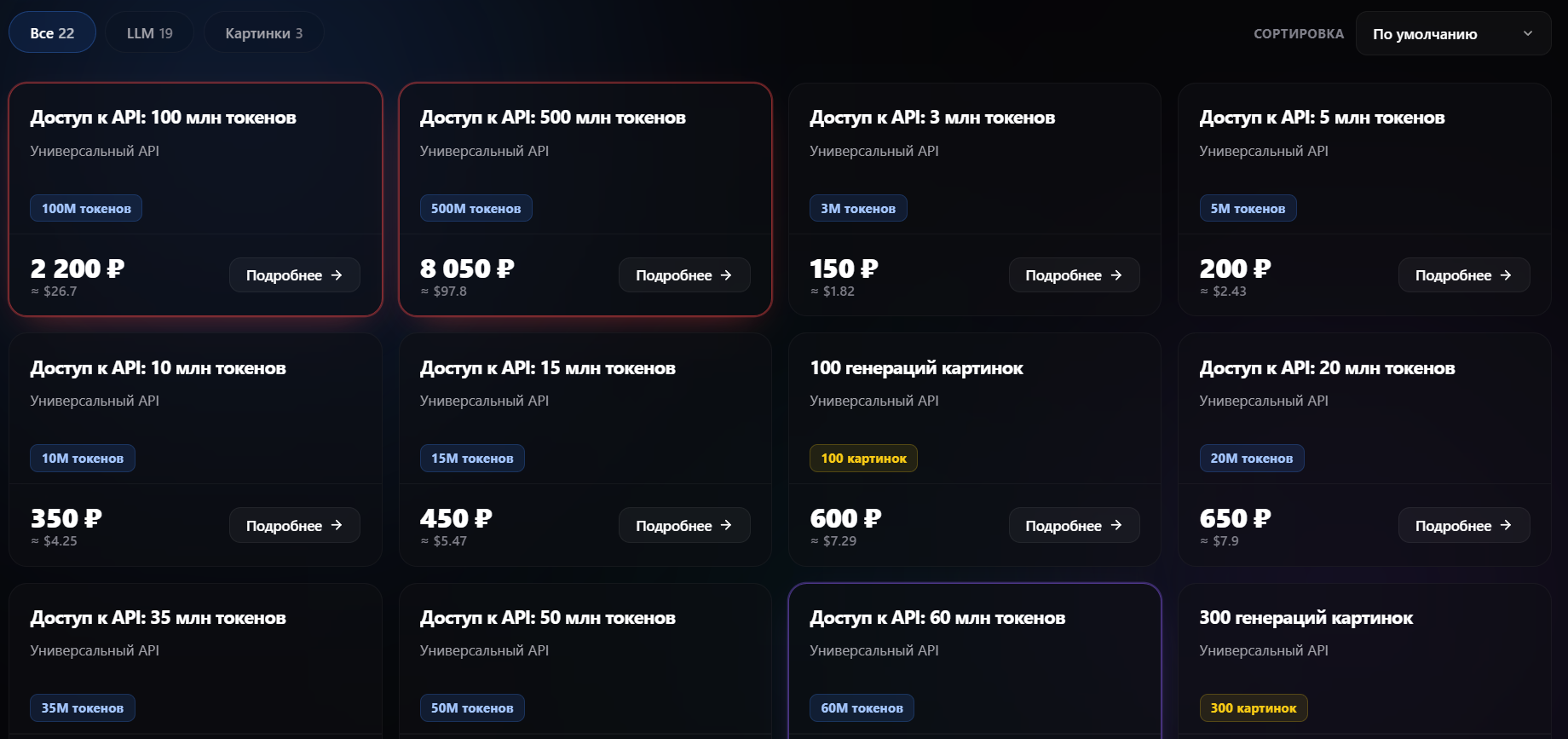Viewport: 1568px width, 739px height.
Task: Click arrow icon on '100 генераций картинок' card
Action: click(x=1116, y=525)
